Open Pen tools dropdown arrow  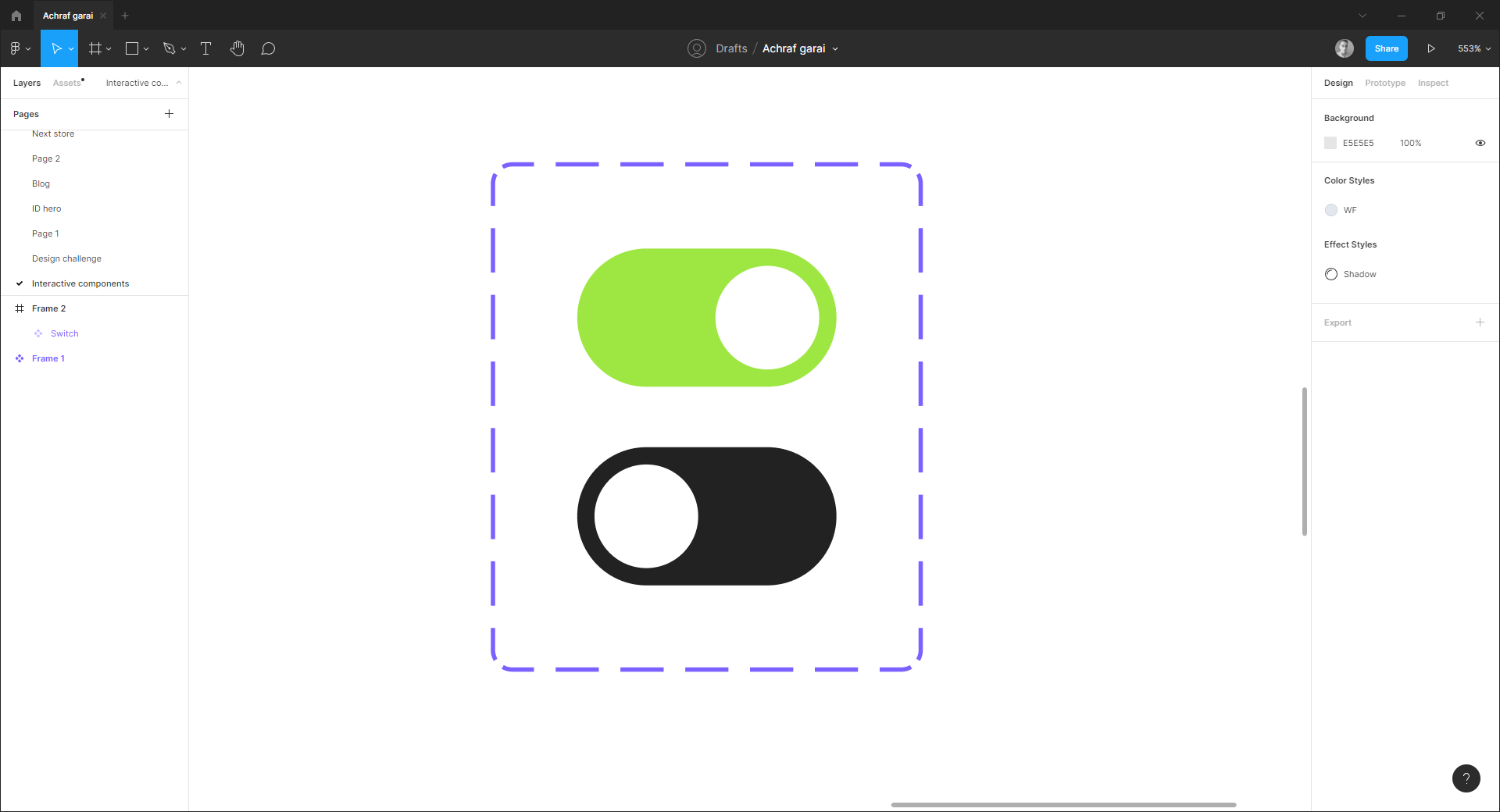pyautogui.click(x=184, y=48)
